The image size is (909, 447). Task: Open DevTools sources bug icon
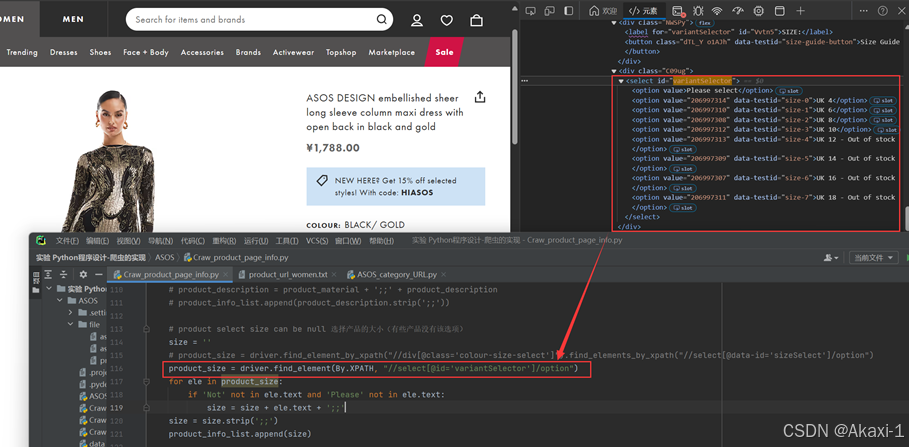[698, 10]
